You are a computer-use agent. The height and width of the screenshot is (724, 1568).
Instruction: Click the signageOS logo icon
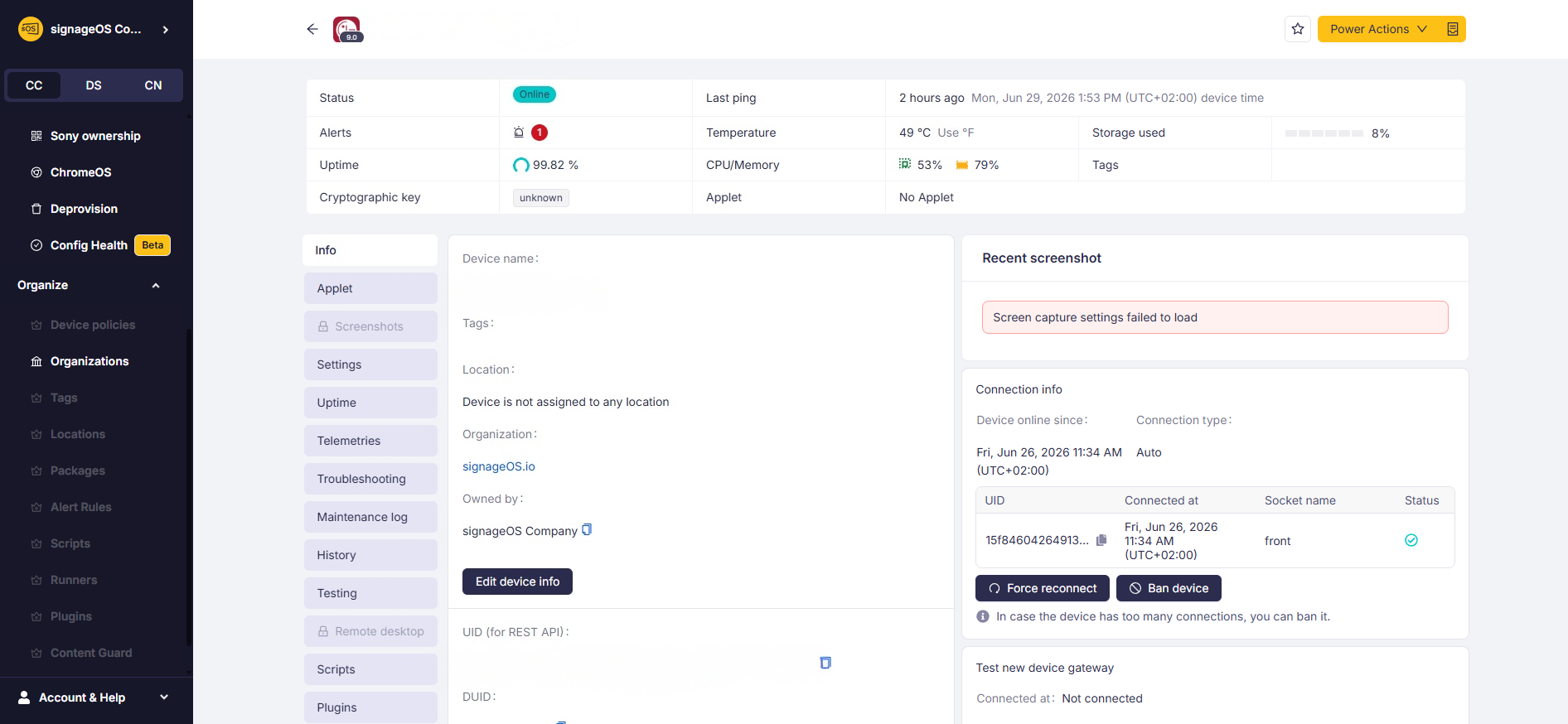(30, 29)
